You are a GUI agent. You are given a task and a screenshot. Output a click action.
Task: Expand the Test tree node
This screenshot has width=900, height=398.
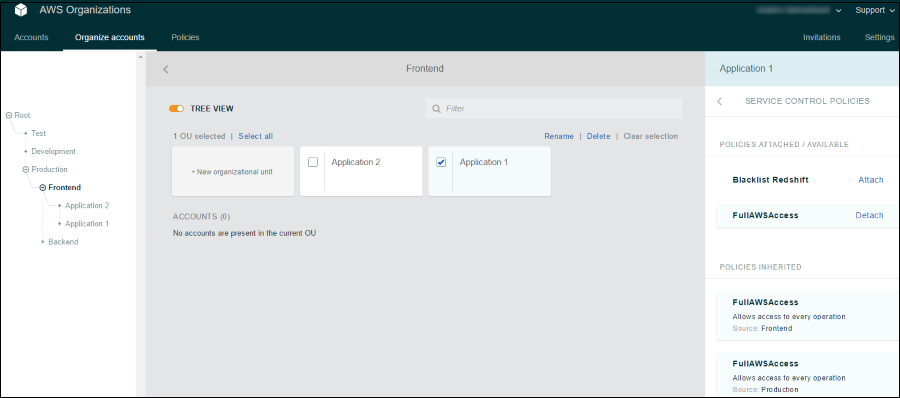pos(26,133)
